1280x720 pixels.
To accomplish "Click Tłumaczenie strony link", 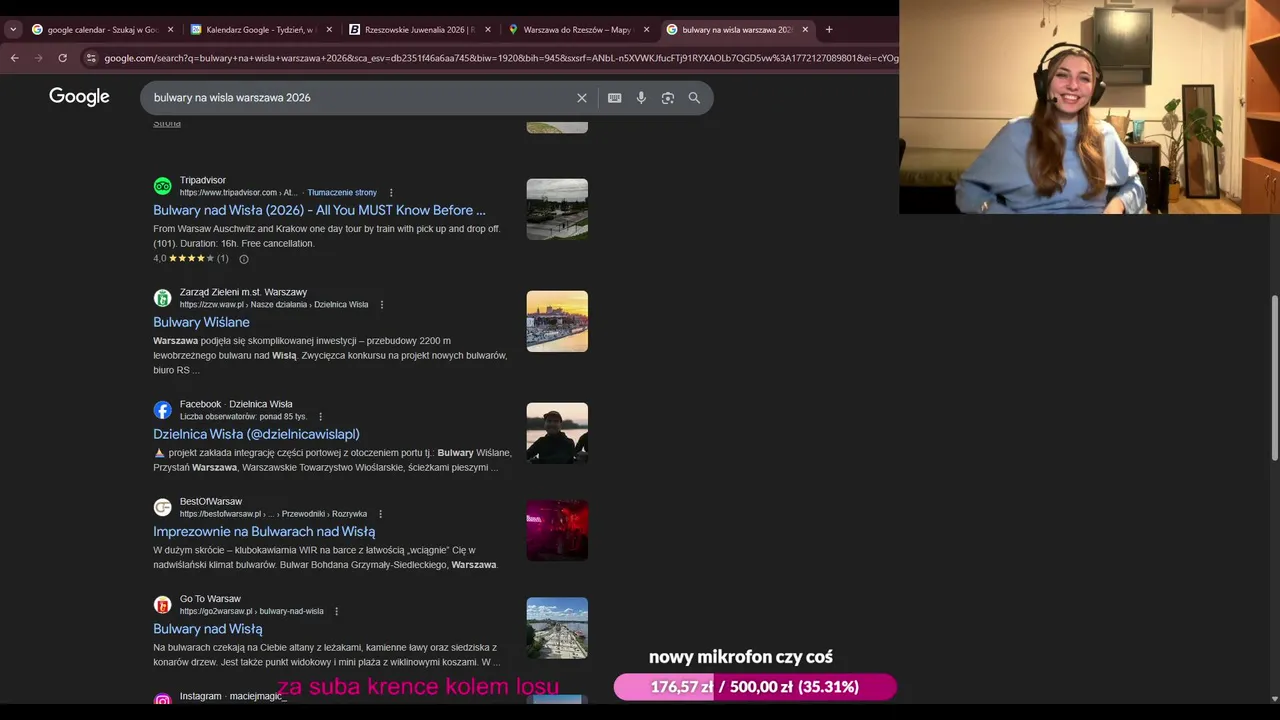I will pos(342,192).
